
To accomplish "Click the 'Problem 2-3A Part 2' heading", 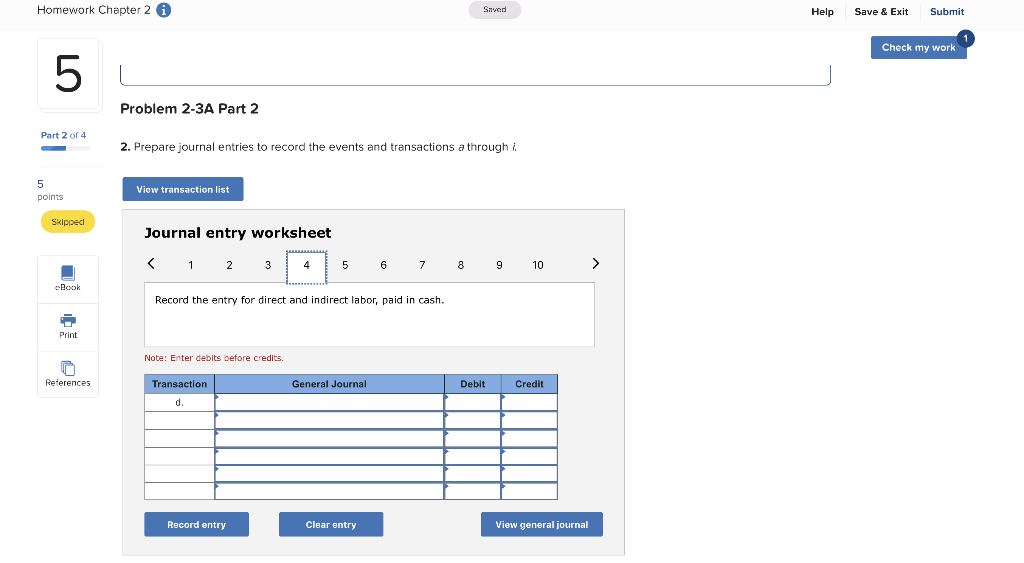I will 189,109.
